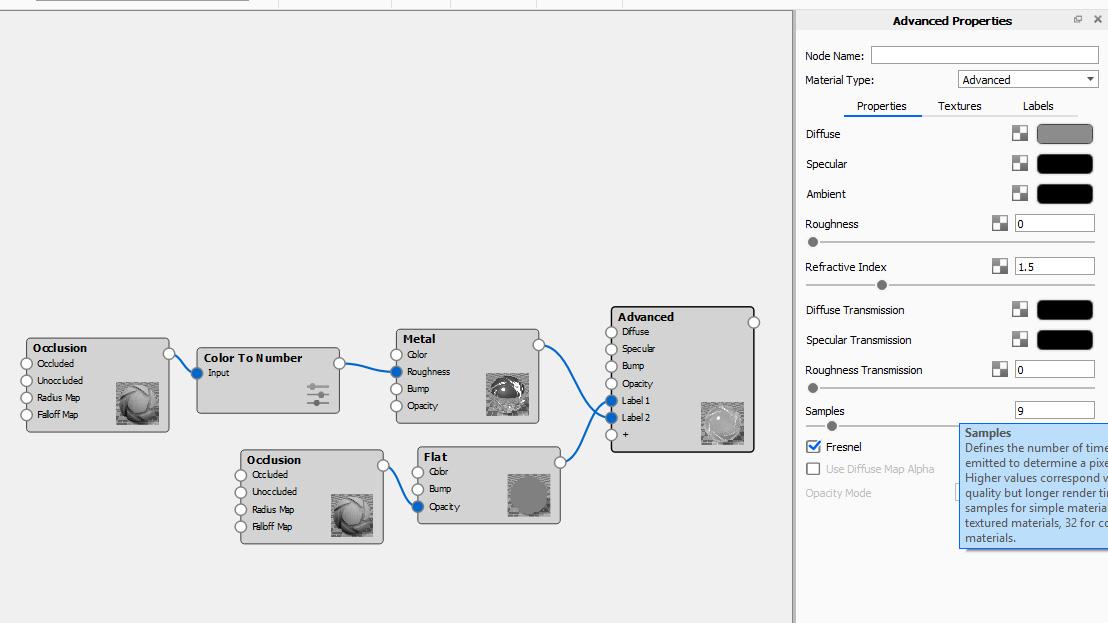Click the Color To Number output socket
Viewport: 1108px width, 623px height.
pos(339,363)
